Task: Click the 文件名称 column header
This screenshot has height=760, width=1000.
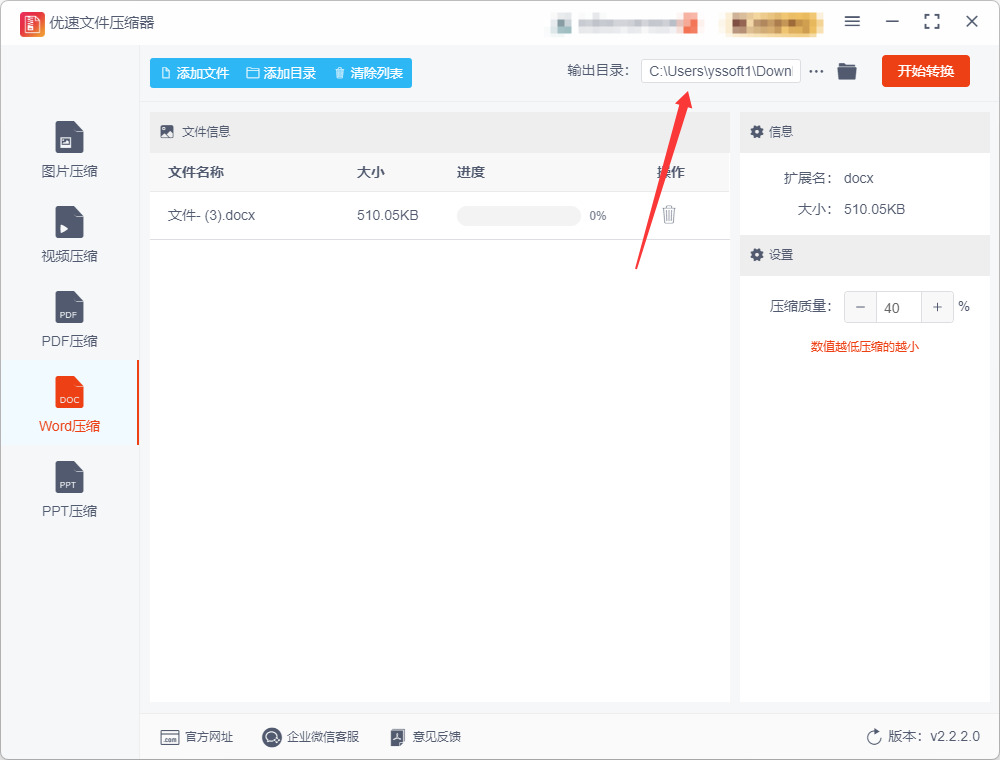Action: (196, 172)
